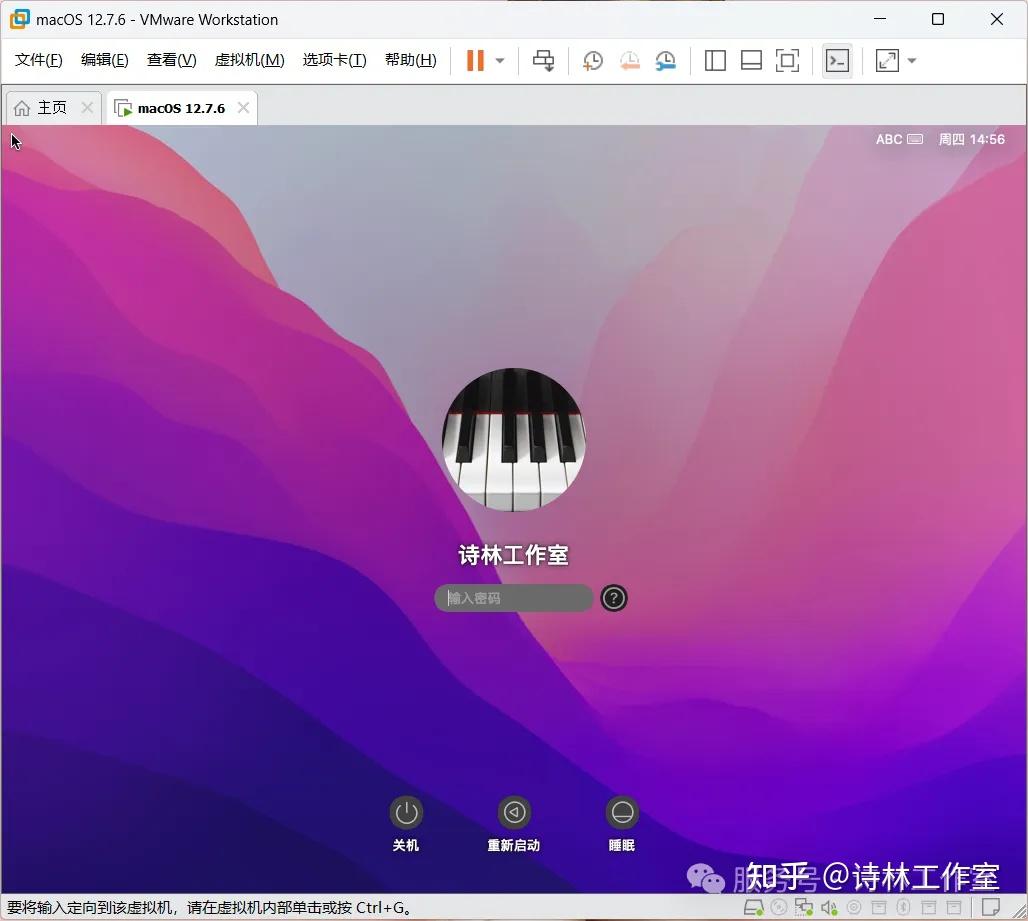The image size is (1028, 921).
Task: Minimize the VMware Workstation window
Action: (x=880, y=19)
